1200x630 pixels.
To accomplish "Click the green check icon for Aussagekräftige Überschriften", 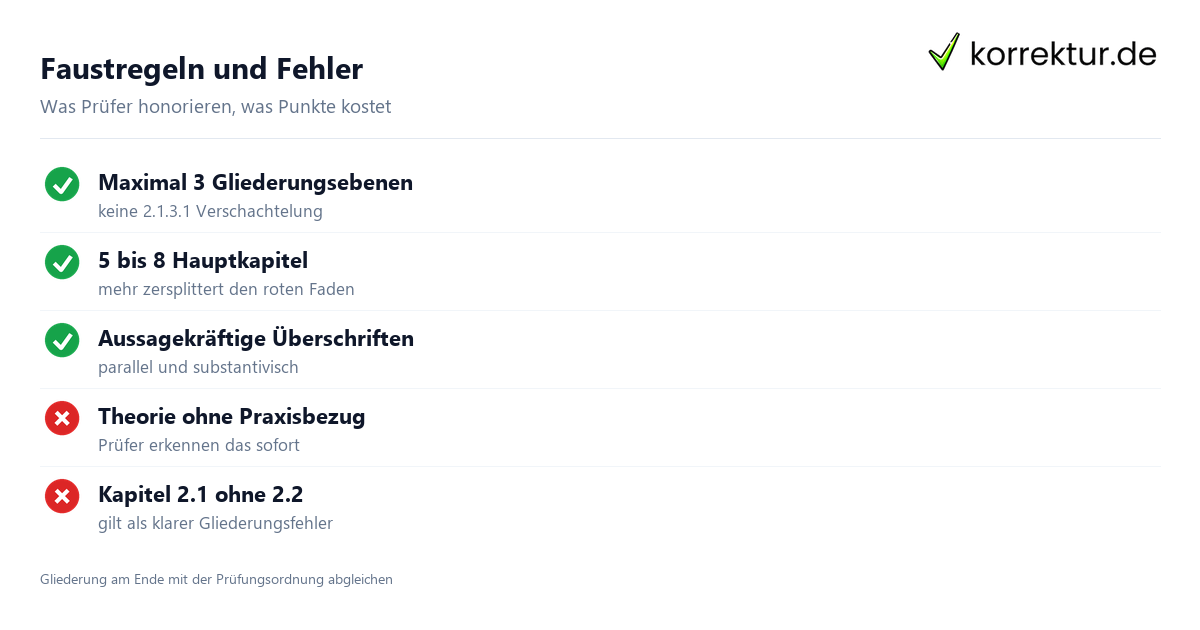I will (62, 340).
